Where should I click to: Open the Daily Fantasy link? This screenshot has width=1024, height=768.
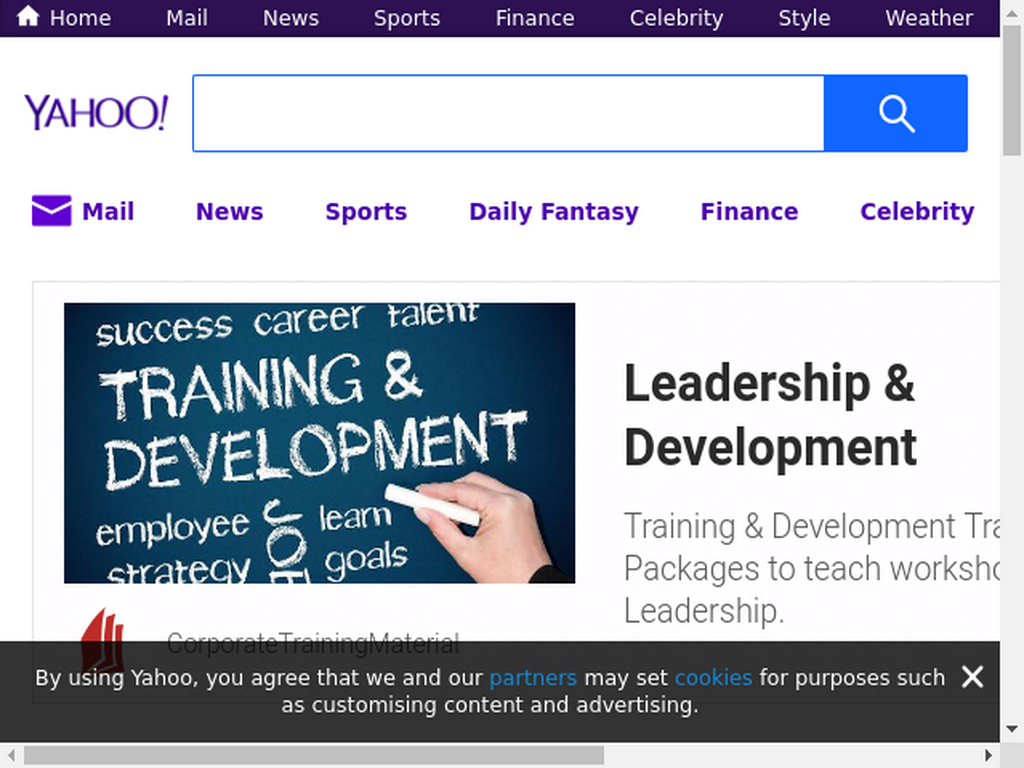pos(554,212)
